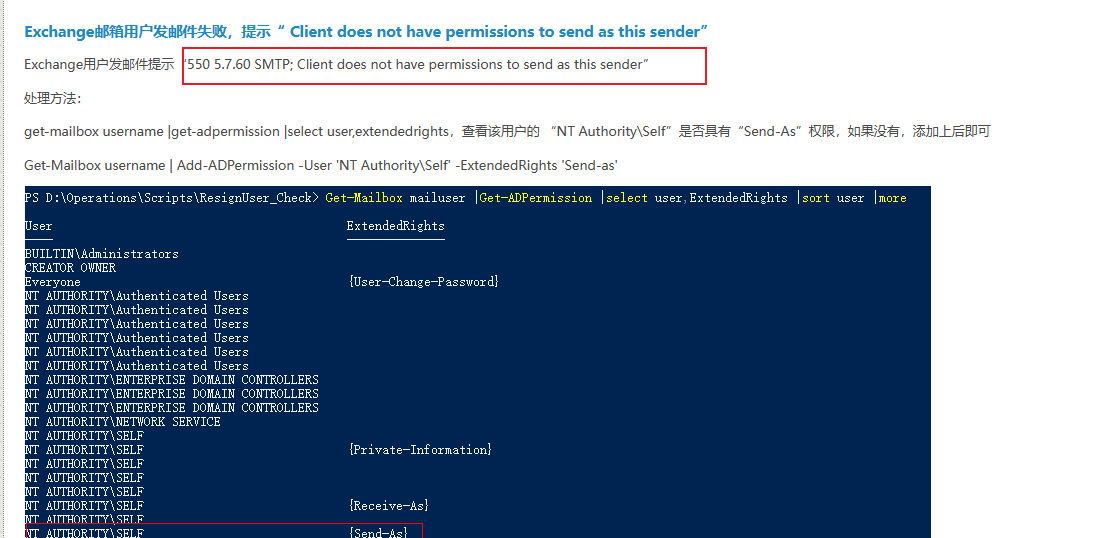This screenshot has height=538, width=1103.
Task: Click the ExtendedRights column header
Action: (395, 226)
